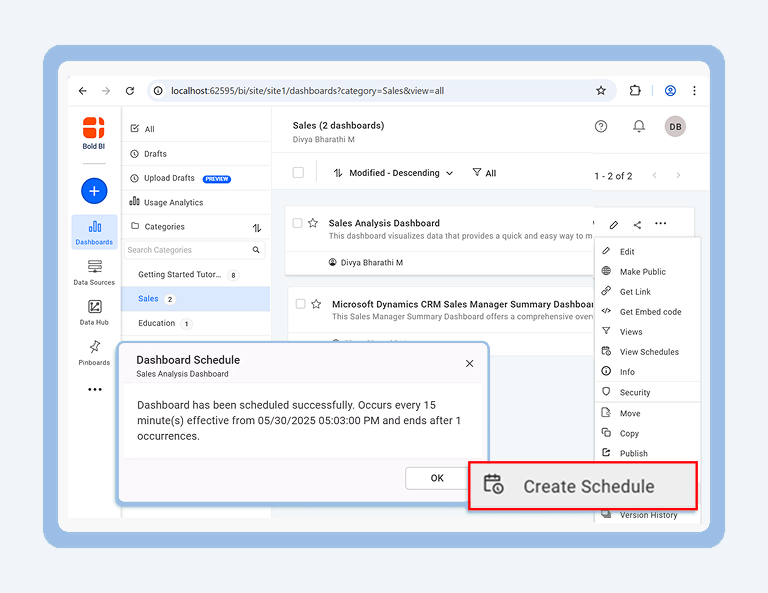Click the browser address bar URL
The height and width of the screenshot is (593, 768).
(x=308, y=91)
